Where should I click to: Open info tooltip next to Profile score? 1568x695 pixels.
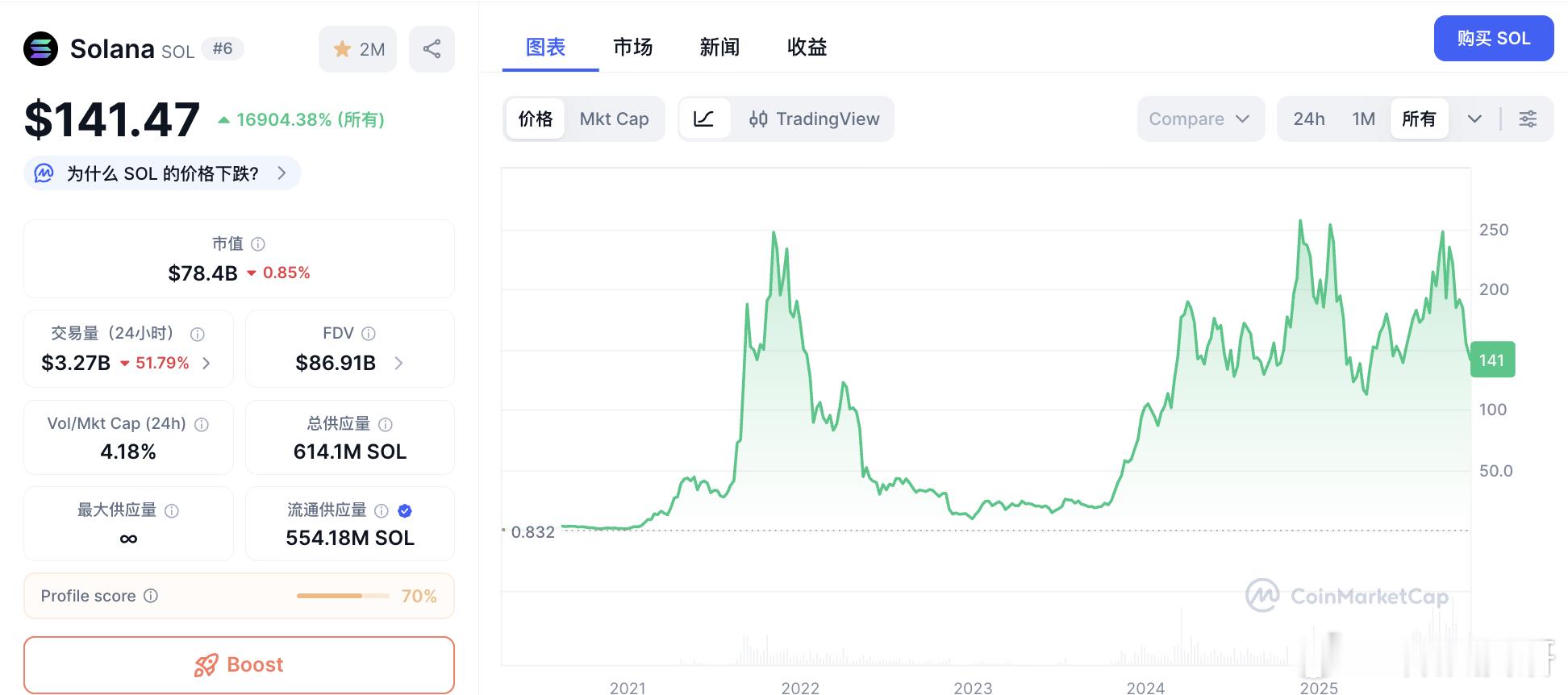click(x=151, y=596)
